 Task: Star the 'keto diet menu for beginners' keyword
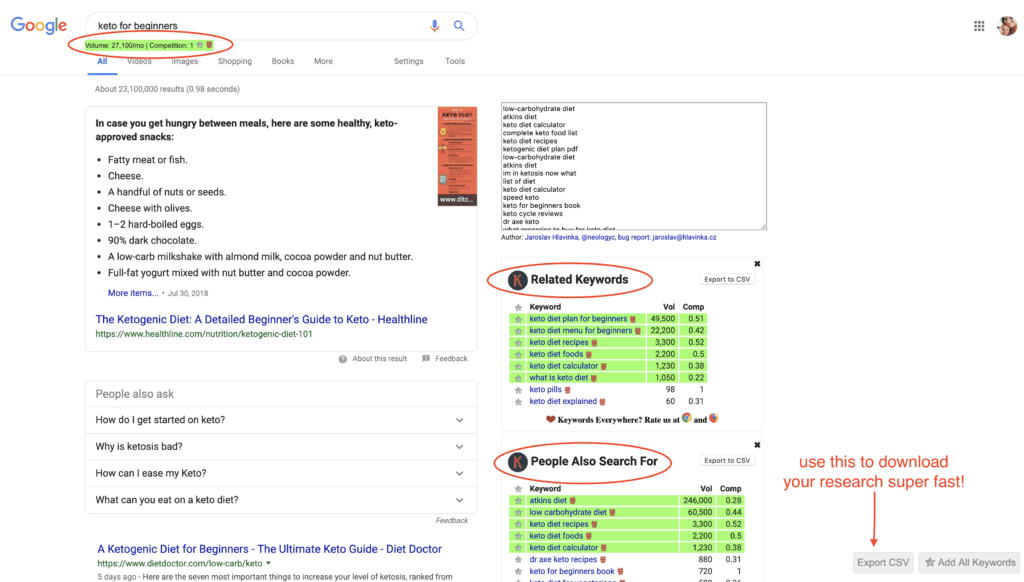(519, 331)
